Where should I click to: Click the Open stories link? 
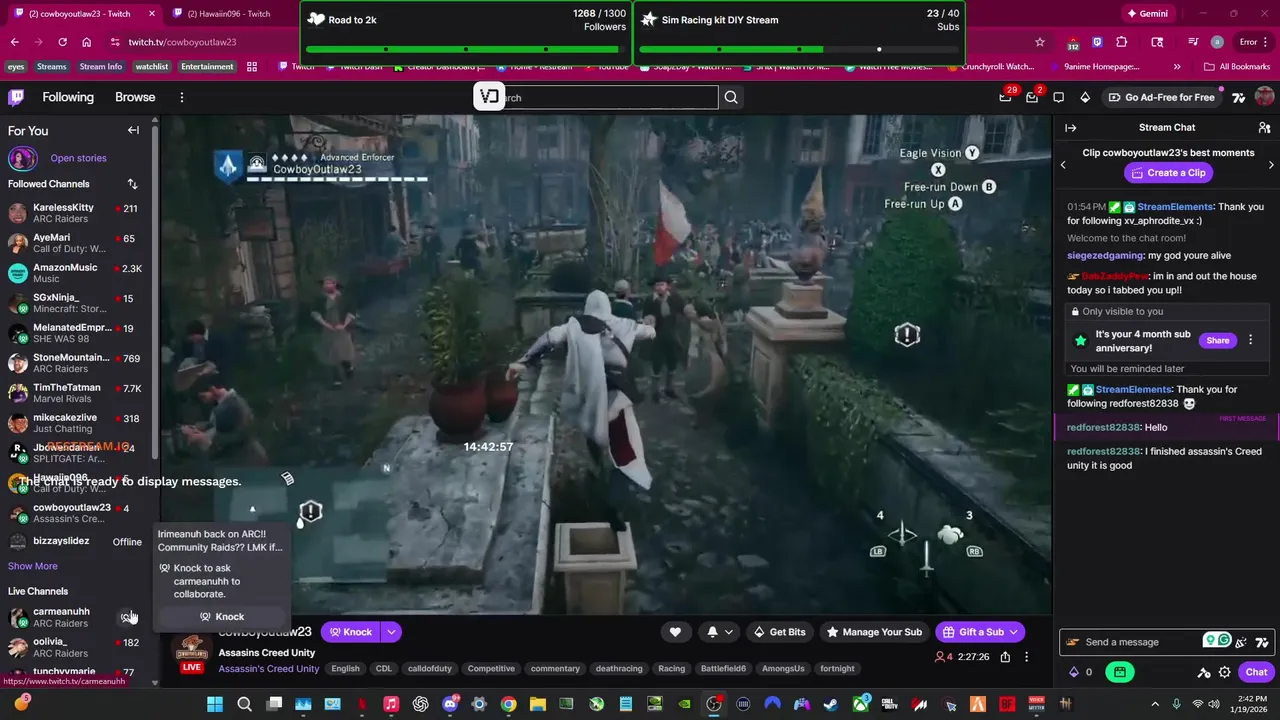tap(78, 158)
